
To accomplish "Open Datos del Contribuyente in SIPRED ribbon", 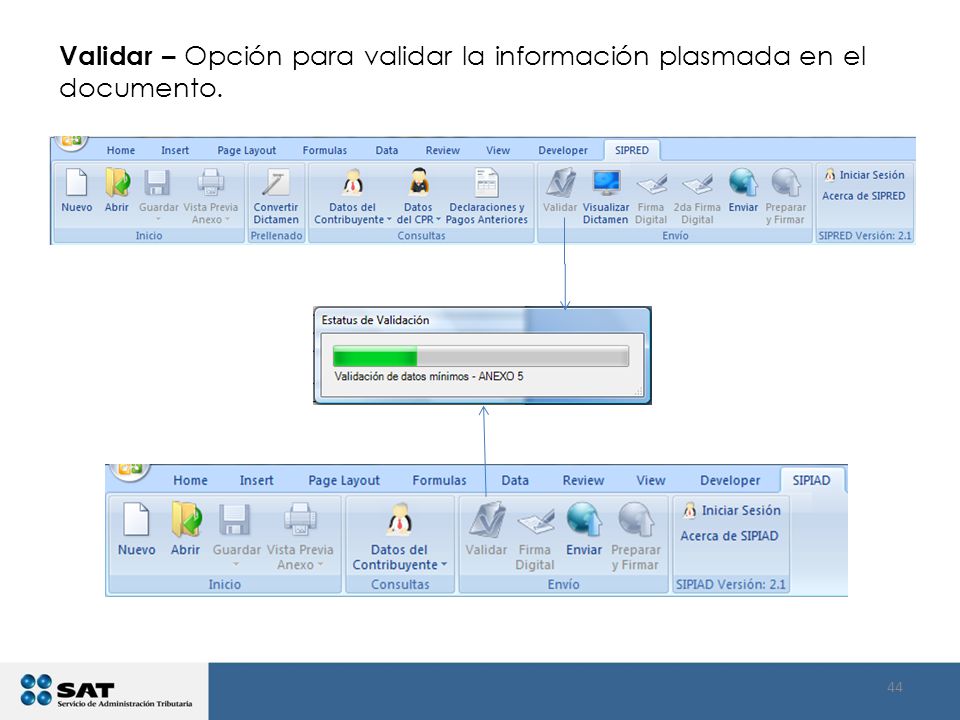I will pyautogui.click(x=352, y=196).
